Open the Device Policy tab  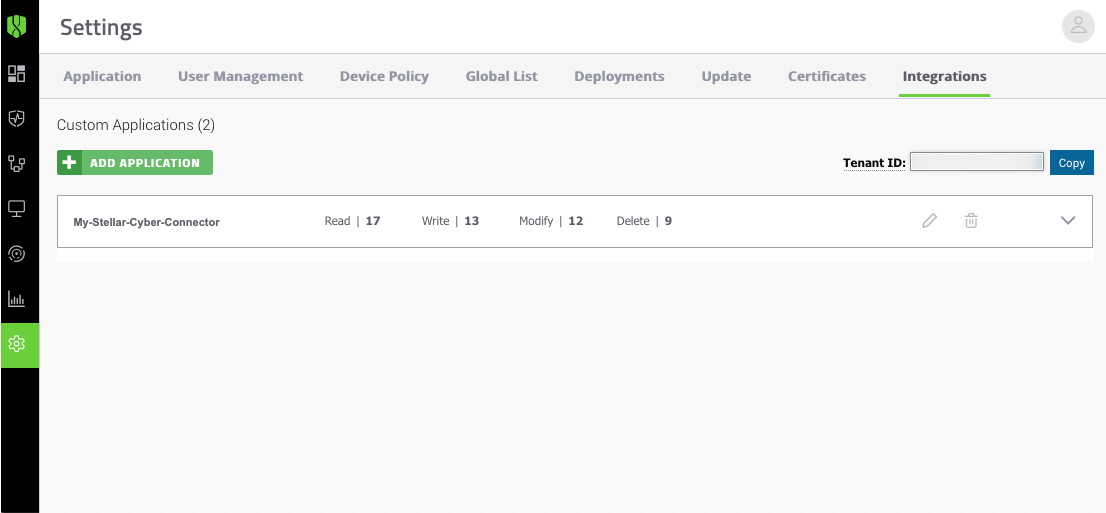coord(384,76)
